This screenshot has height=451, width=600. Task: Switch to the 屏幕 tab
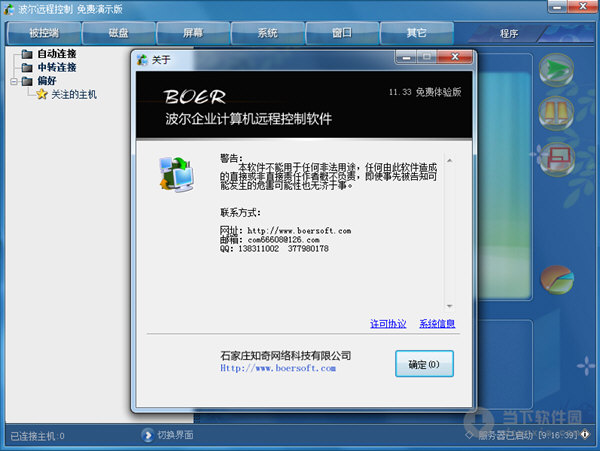point(193,33)
